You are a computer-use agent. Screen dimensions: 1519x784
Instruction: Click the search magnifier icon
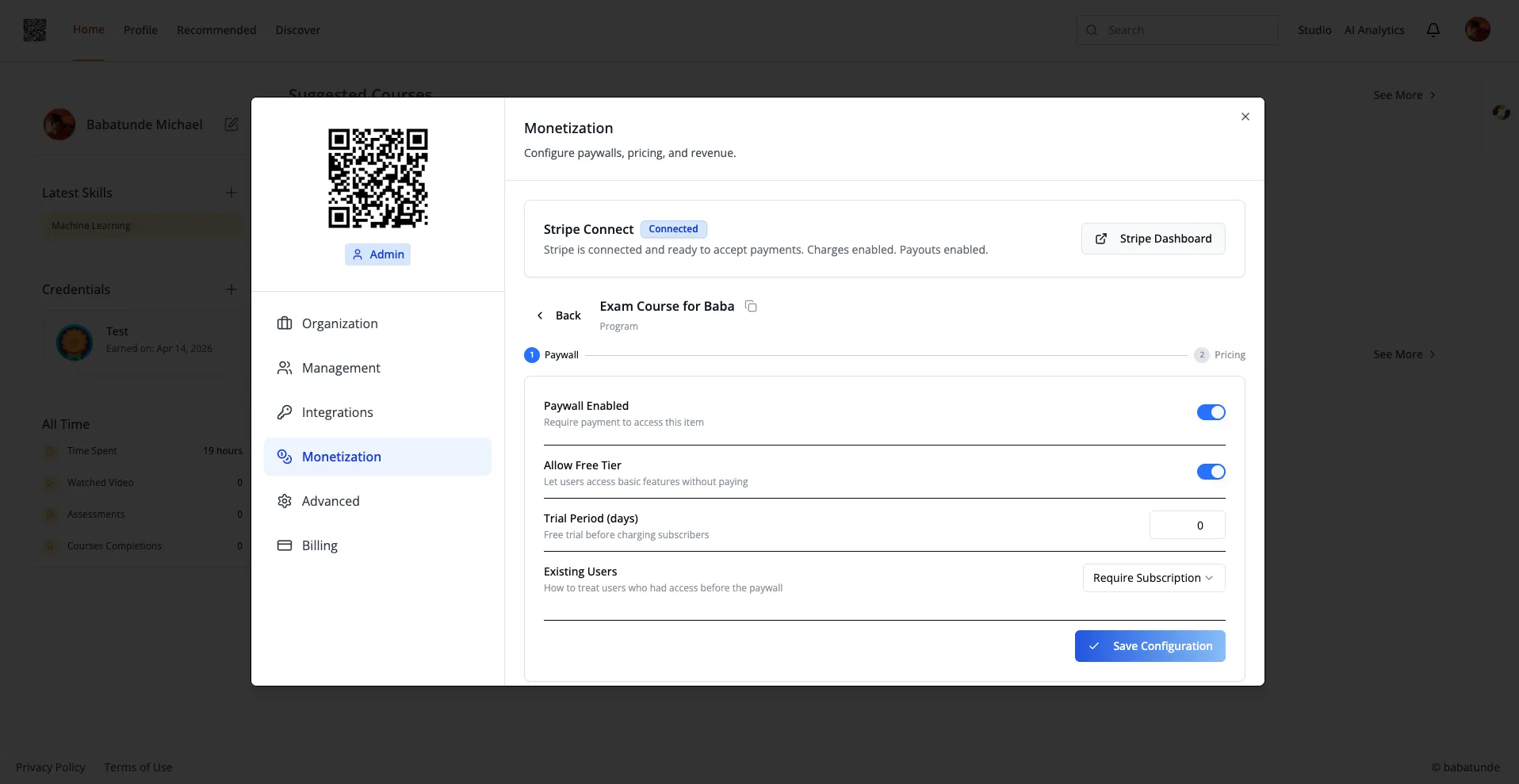pyautogui.click(x=1092, y=30)
